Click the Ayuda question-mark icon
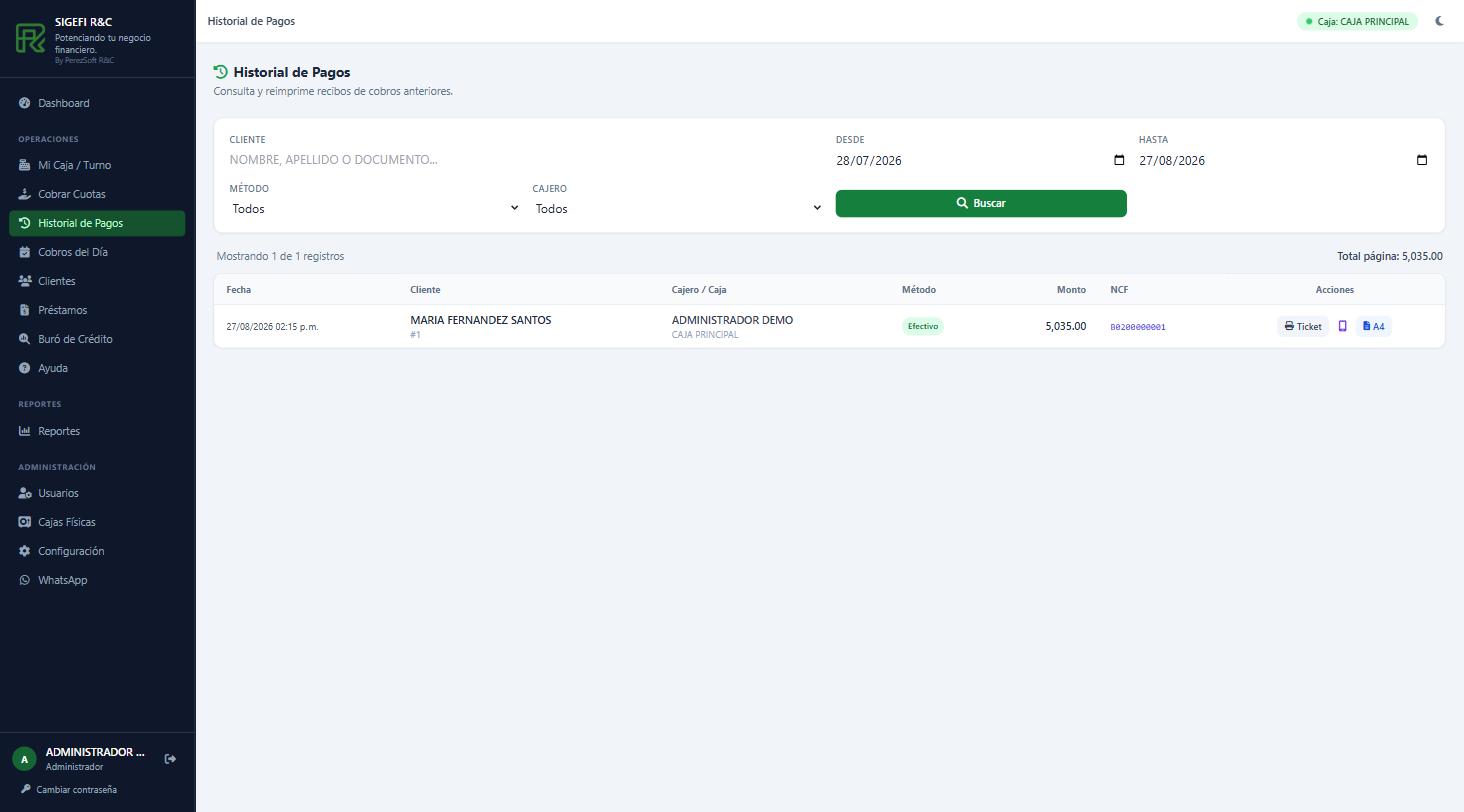The height and width of the screenshot is (812, 1464). click(x=25, y=368)
